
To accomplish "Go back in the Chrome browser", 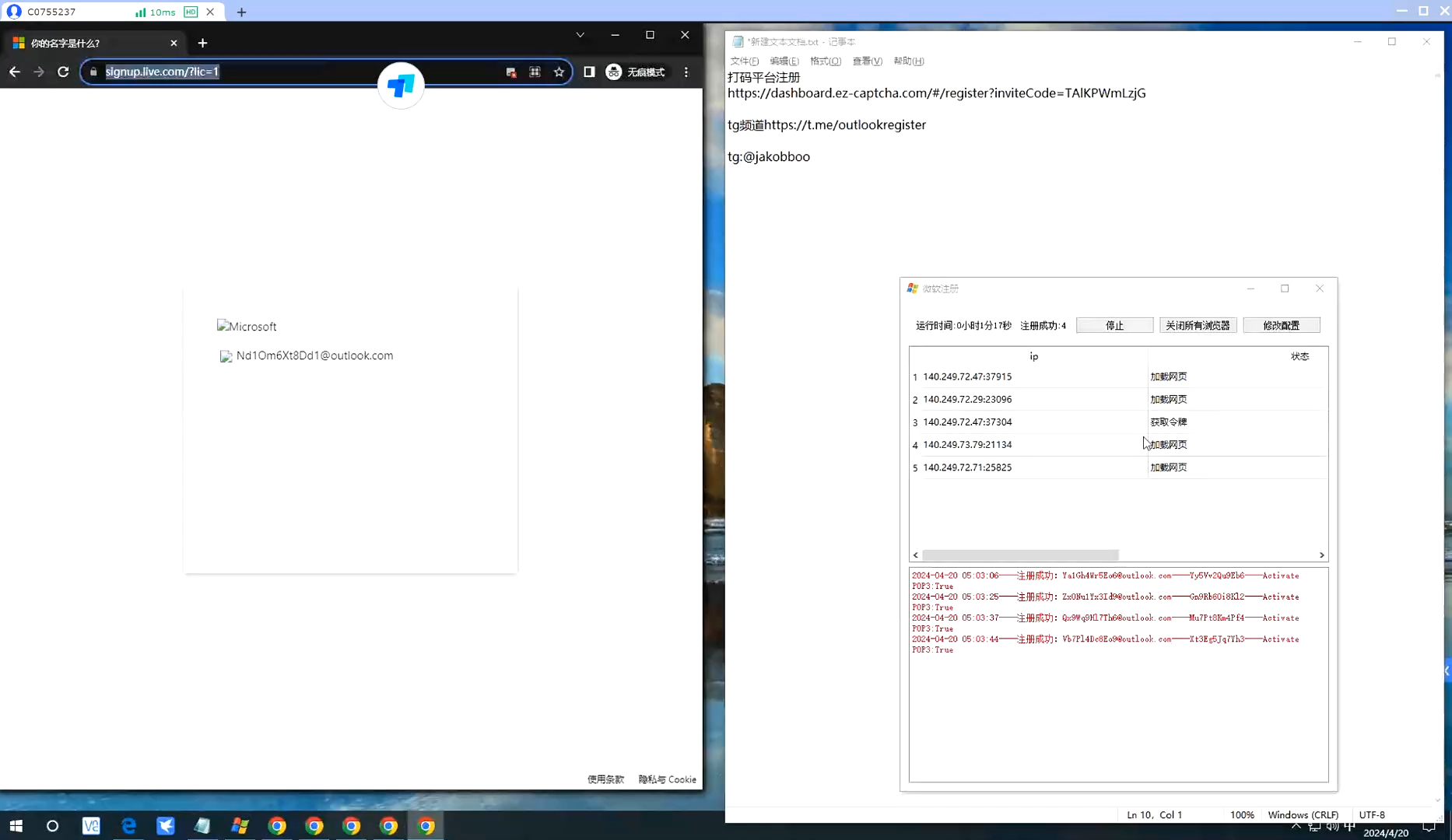I will tap(15, 72).
